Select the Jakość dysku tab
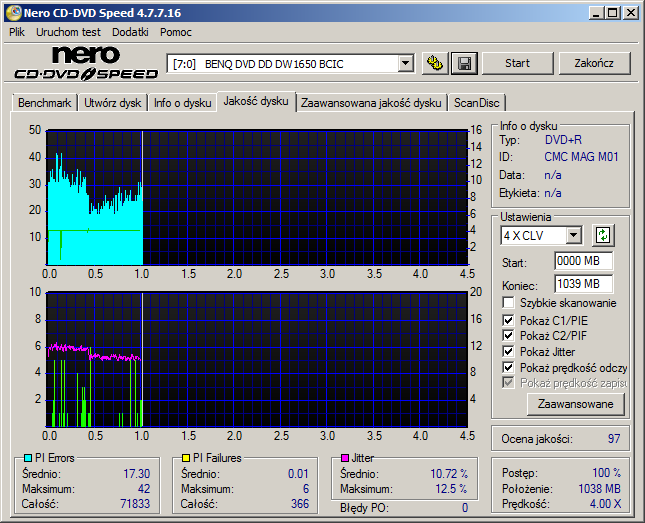Screen dimensions: 645x523 (256, 101)
